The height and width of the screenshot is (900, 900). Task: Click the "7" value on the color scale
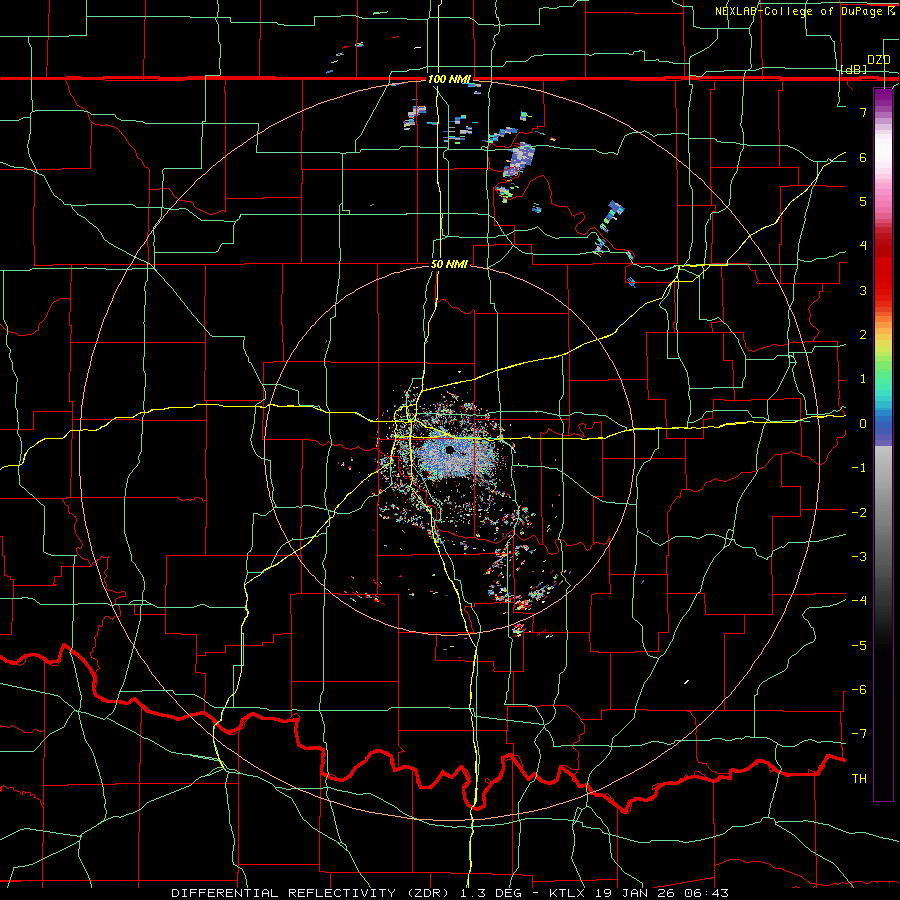[x=863, y=112]
